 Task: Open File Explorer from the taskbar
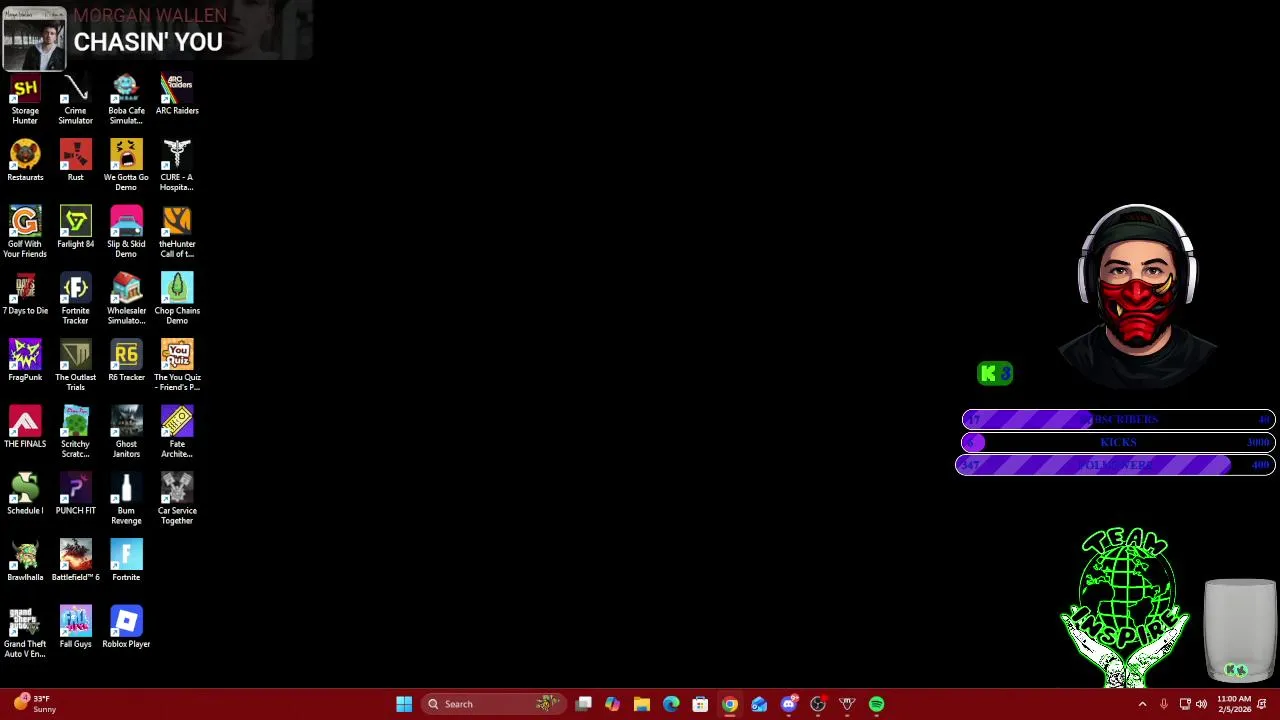642,704
